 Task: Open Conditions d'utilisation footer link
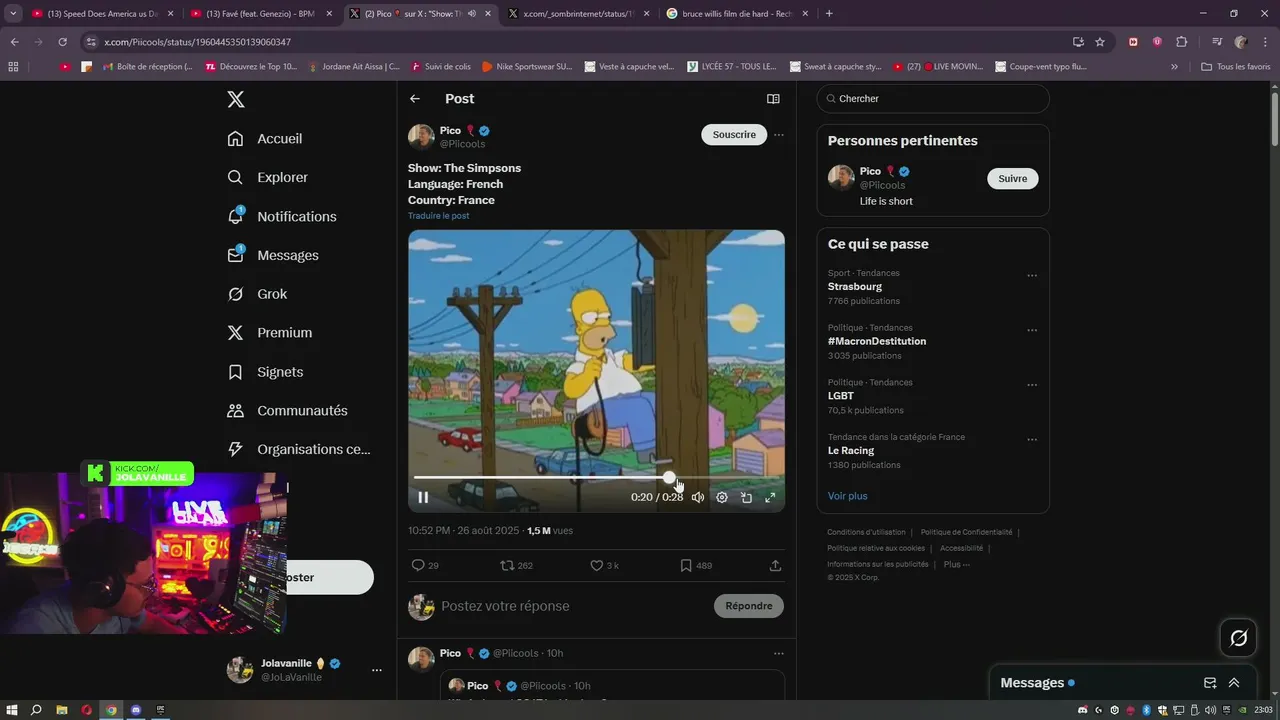tap(866, 532)
